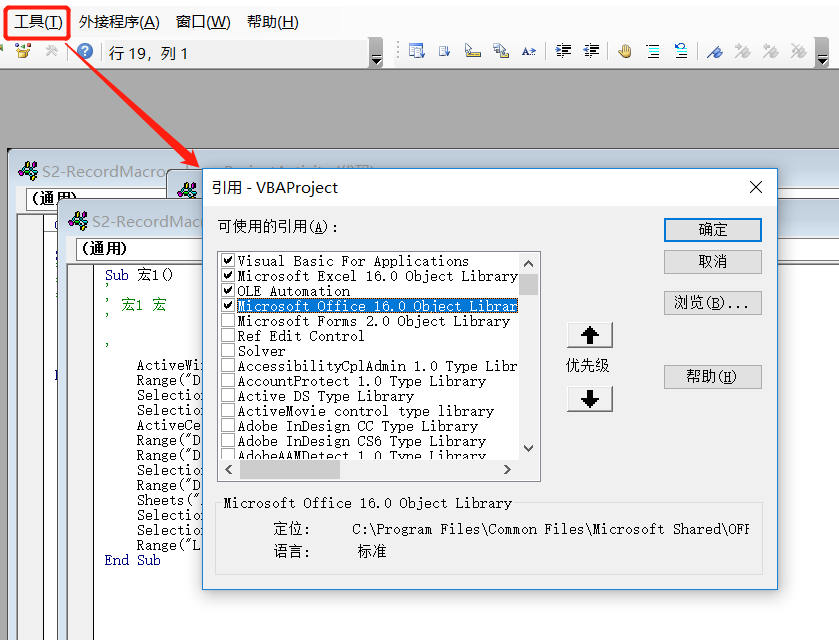This screenshot has height=640, width=839.
Task: Click the Parameter Info icon
Action: 501,51
